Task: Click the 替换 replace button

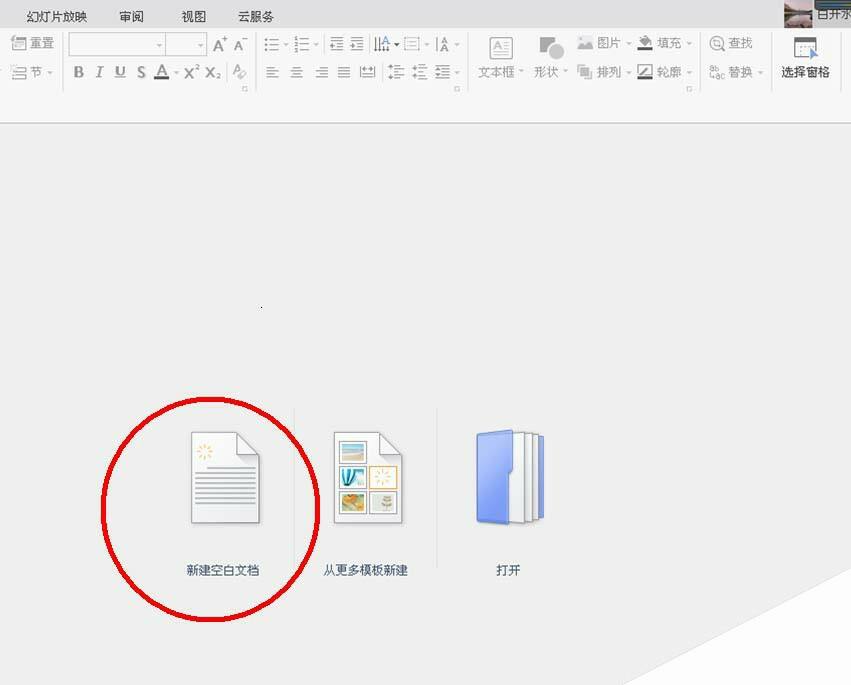Action: tap(735, 72)
